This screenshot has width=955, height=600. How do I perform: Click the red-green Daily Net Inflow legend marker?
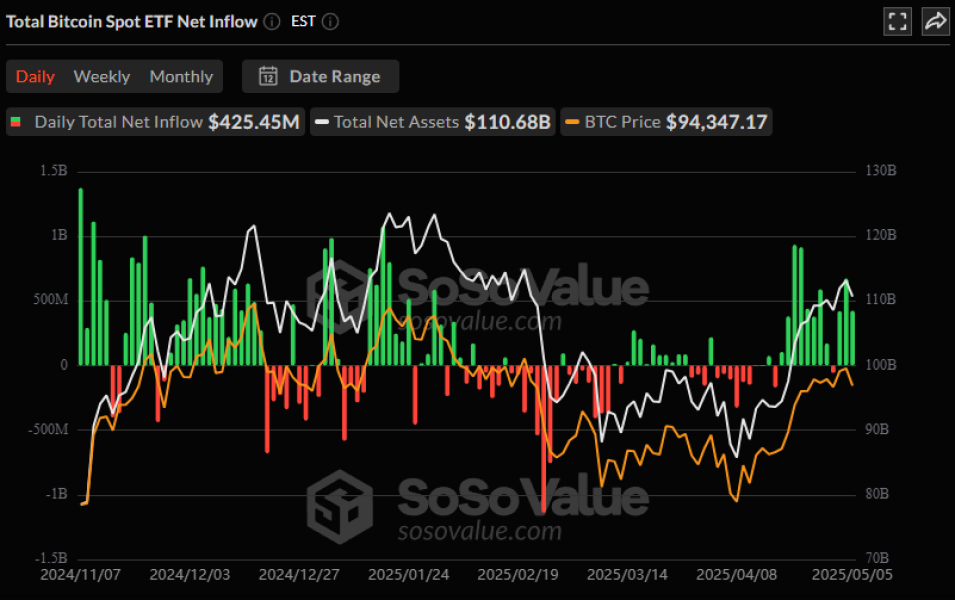click(x=16, y=122)
